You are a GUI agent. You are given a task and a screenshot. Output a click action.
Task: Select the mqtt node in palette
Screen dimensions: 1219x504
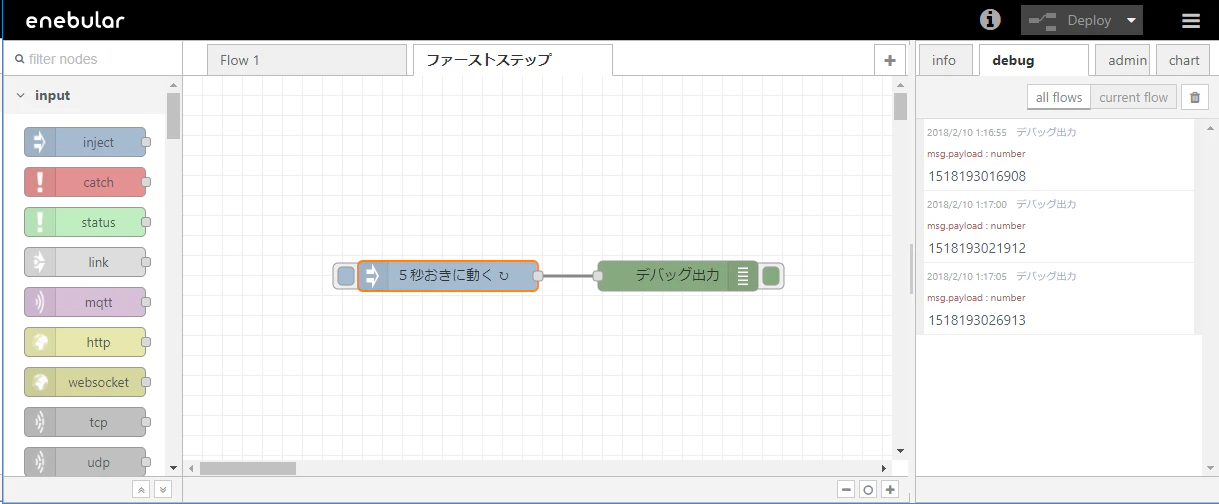click(x=85, y=302)
